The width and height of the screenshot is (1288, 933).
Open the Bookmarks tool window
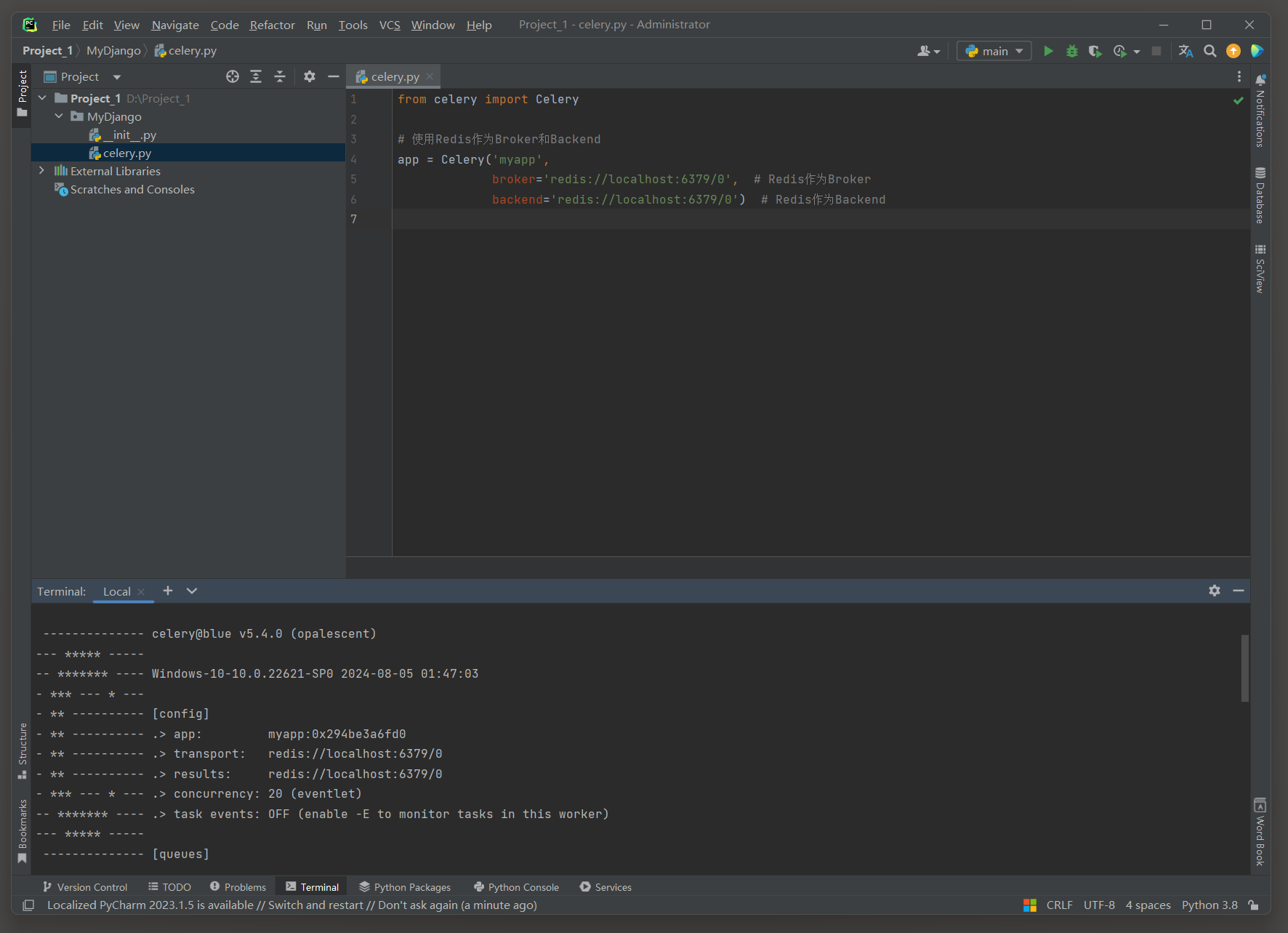(23, 831)
